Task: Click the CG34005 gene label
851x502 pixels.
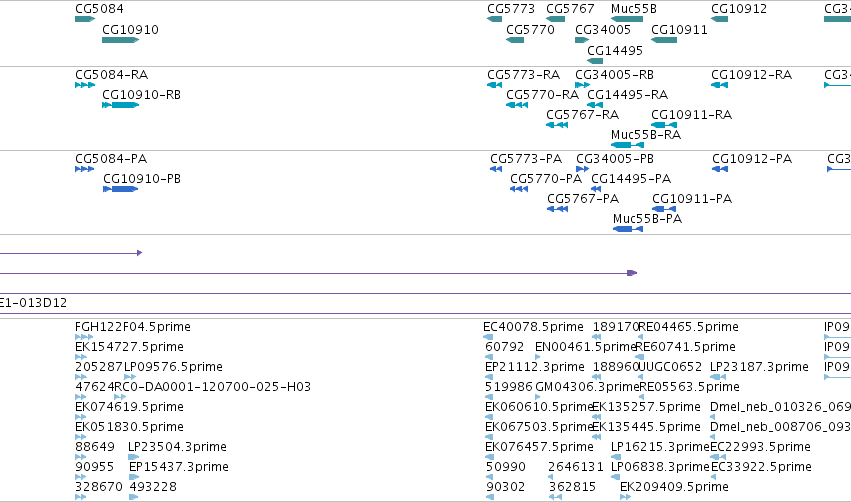Action: pos(602,30)
